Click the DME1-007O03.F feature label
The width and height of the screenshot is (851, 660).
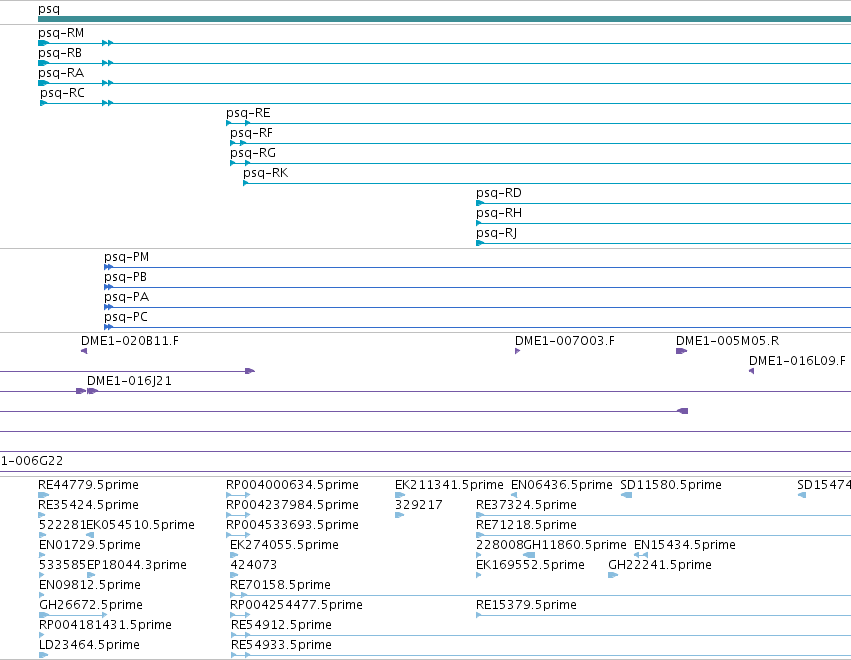(x=565, y=341)
